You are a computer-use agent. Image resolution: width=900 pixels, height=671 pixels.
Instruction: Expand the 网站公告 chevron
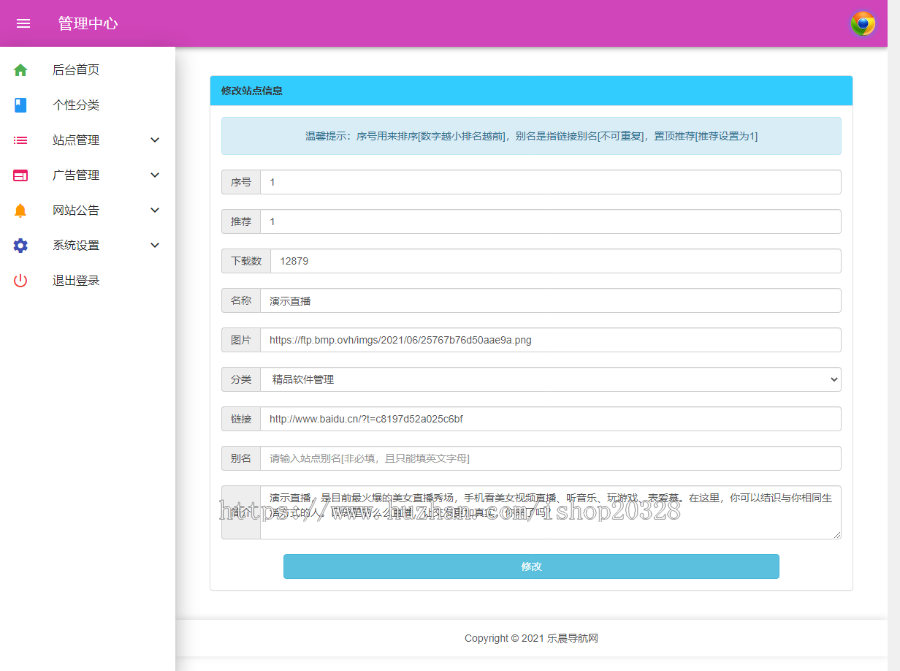(154, 210)
